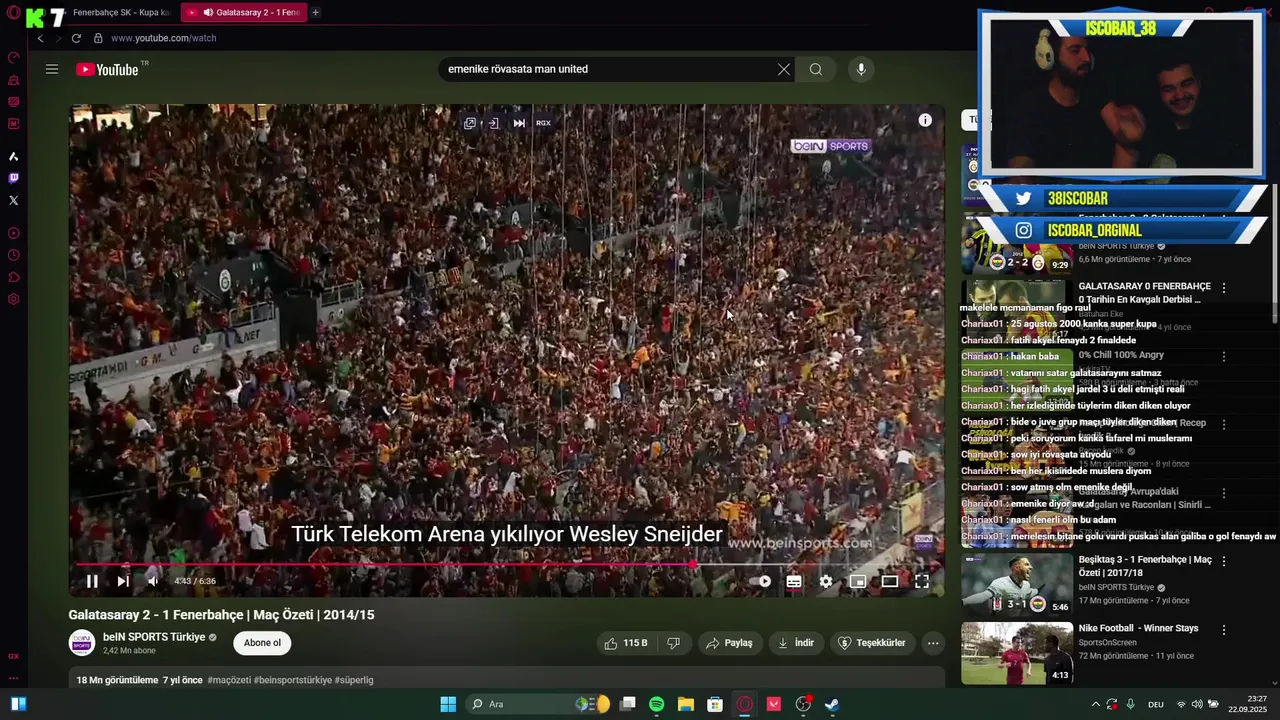Open Opera sidebar history clock

click(13, 255)
